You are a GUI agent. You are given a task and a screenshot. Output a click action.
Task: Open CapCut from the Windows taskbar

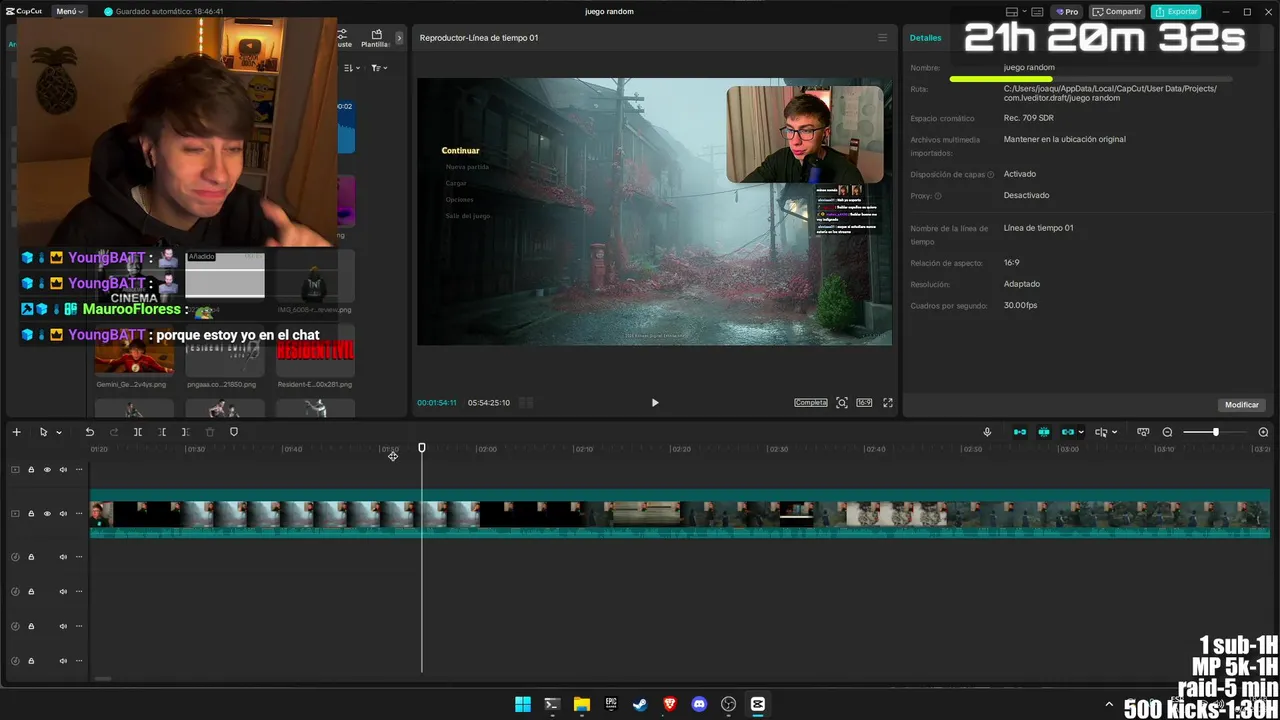point(758,704)
